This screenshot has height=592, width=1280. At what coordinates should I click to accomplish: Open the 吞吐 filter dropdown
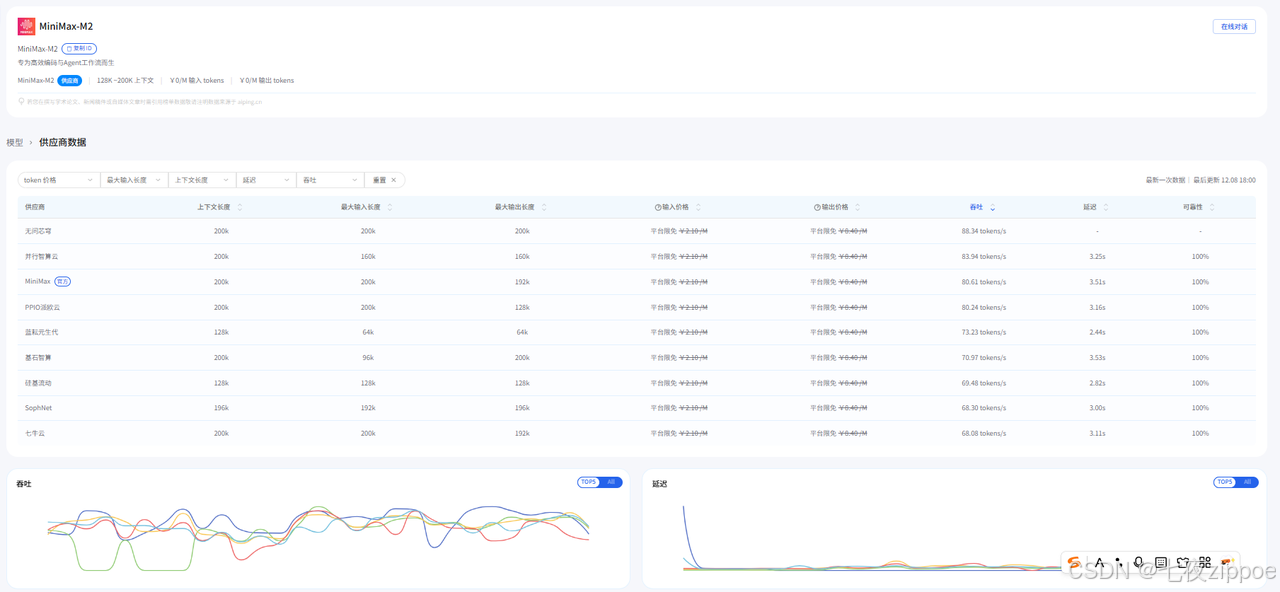329,180
